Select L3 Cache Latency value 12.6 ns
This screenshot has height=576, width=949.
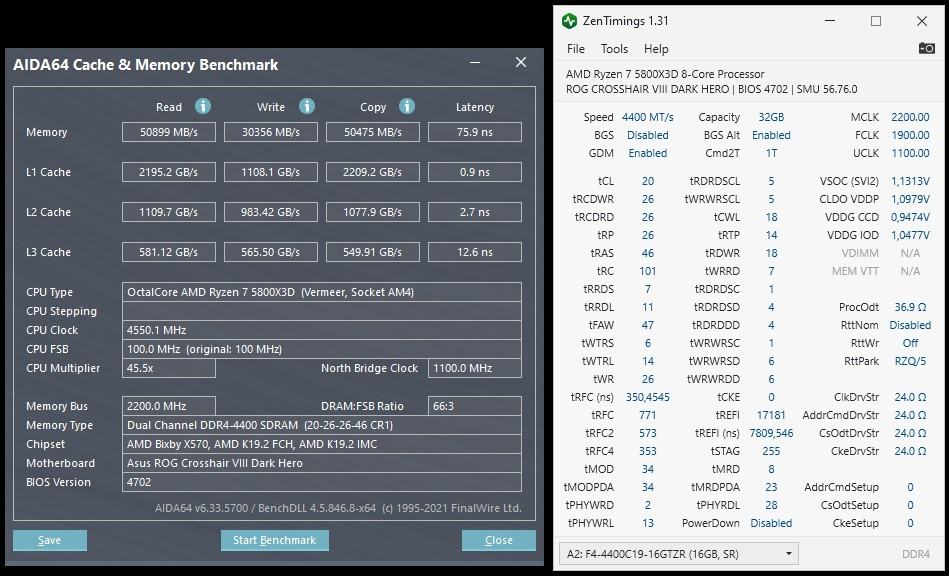point(474,252)
